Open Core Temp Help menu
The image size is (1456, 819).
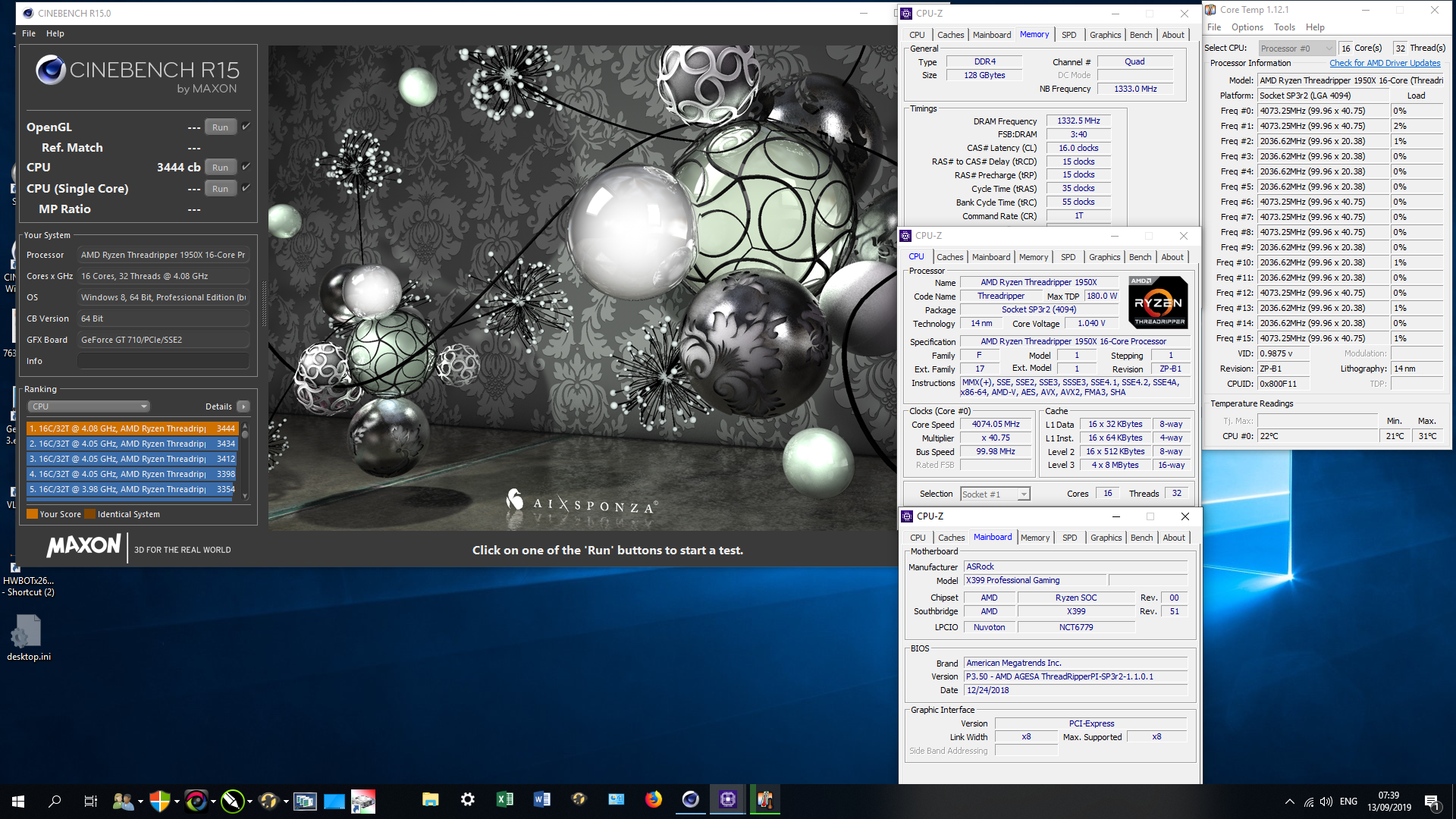point(1315,27)
